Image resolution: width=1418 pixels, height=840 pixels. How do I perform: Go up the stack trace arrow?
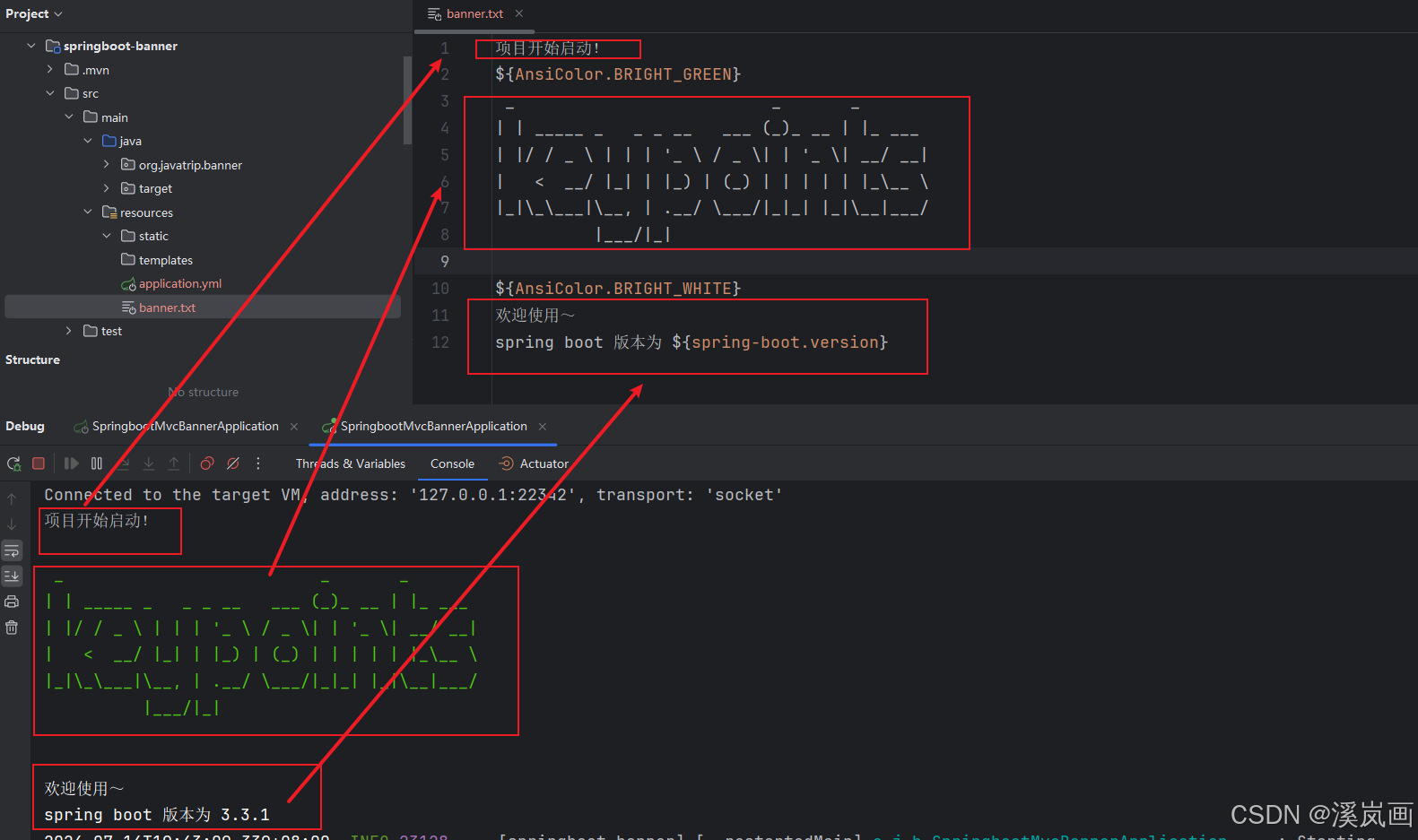point(12,499)
